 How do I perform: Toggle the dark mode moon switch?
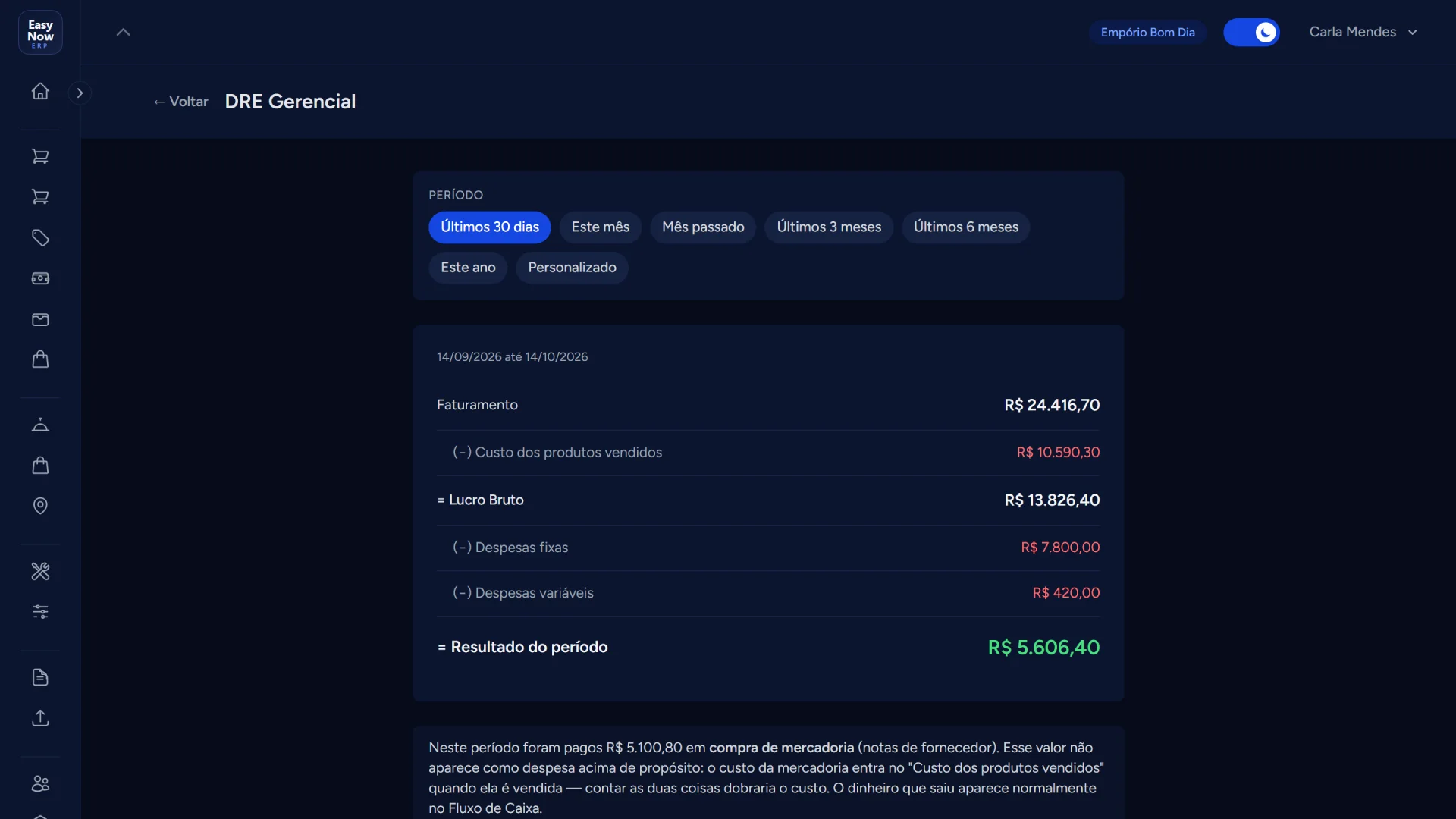coord(1251,33)
